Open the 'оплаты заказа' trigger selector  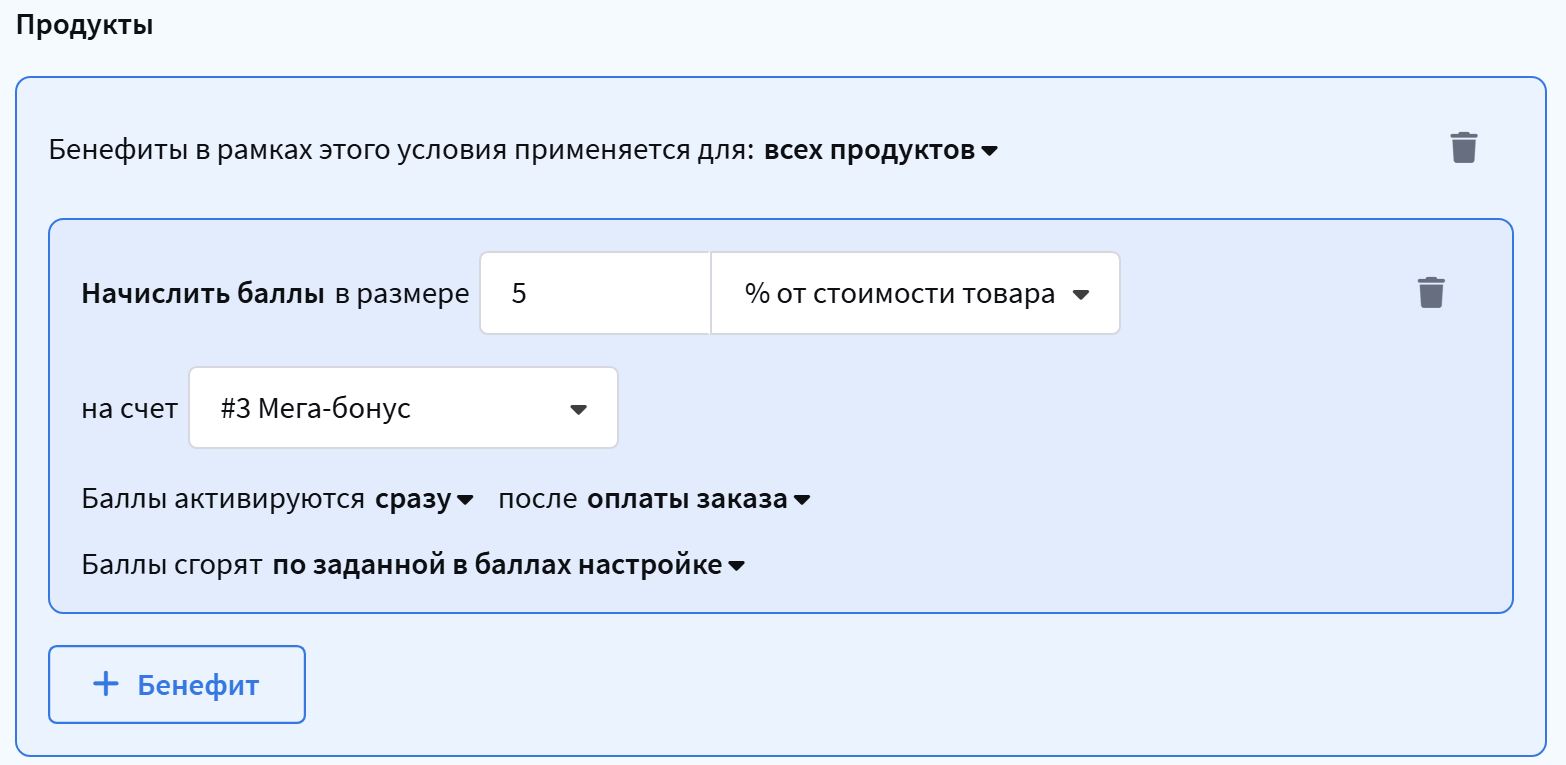687,500
